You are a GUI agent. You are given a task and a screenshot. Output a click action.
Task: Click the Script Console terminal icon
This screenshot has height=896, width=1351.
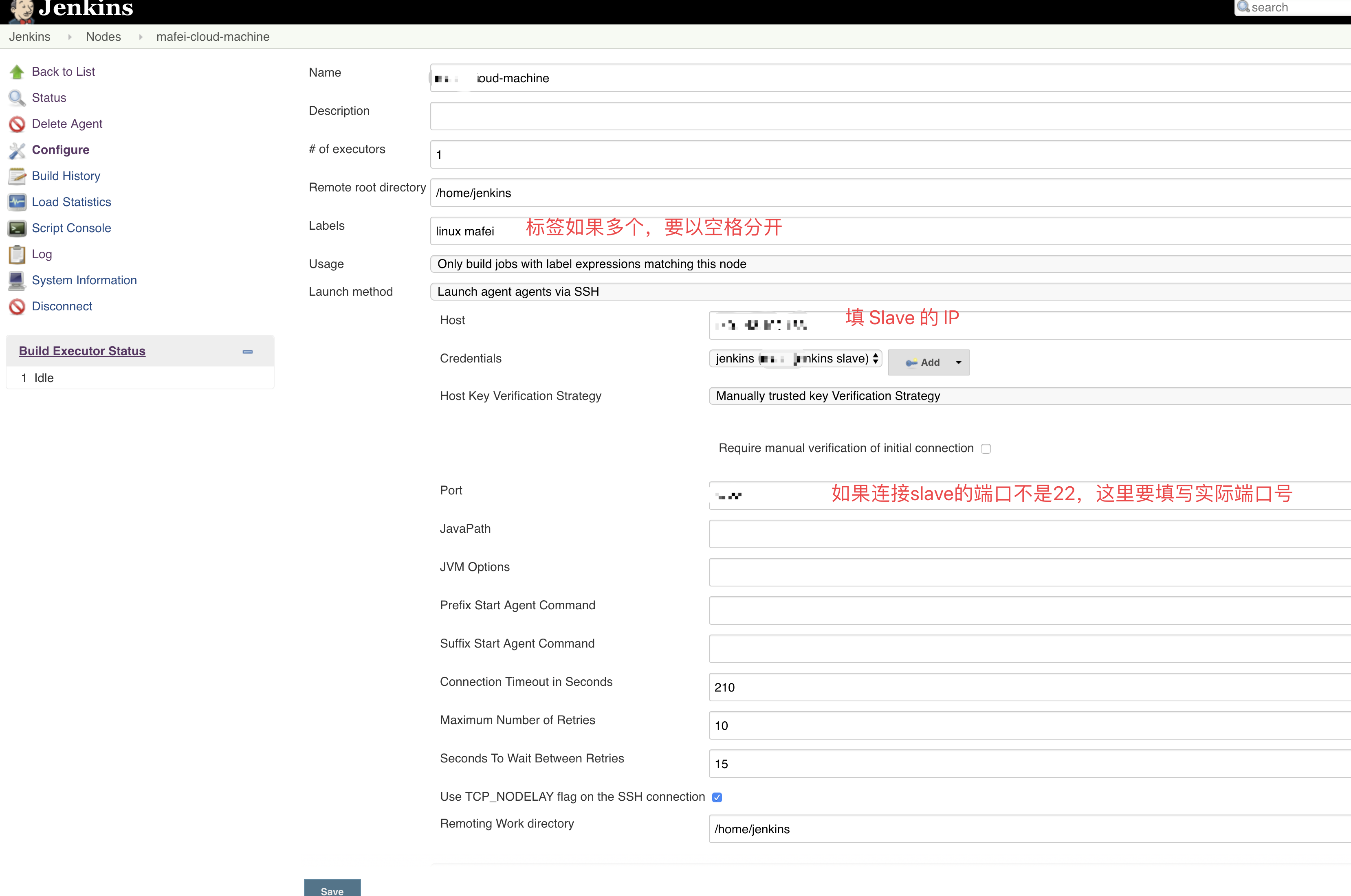[x=17, y=228]
